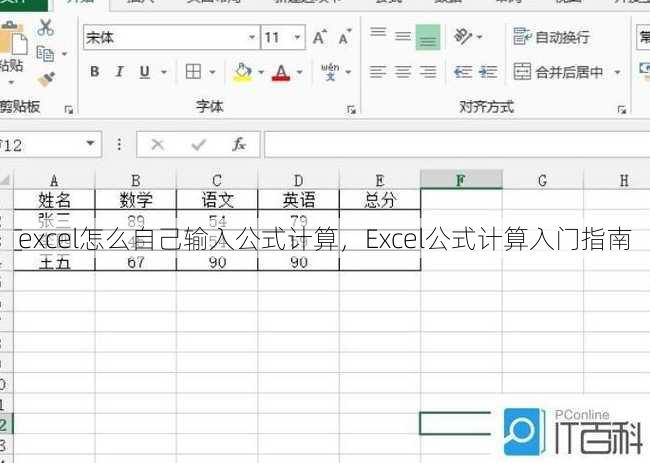Select the Format Painter brush icon
The image size is (650, 463).
[x=46, y=78]
